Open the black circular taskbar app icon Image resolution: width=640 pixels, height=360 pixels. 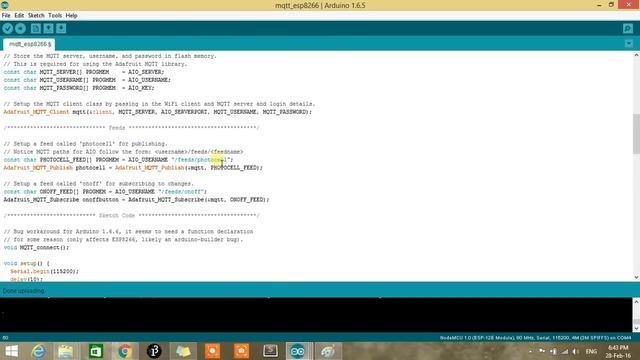tap(154, 351)
